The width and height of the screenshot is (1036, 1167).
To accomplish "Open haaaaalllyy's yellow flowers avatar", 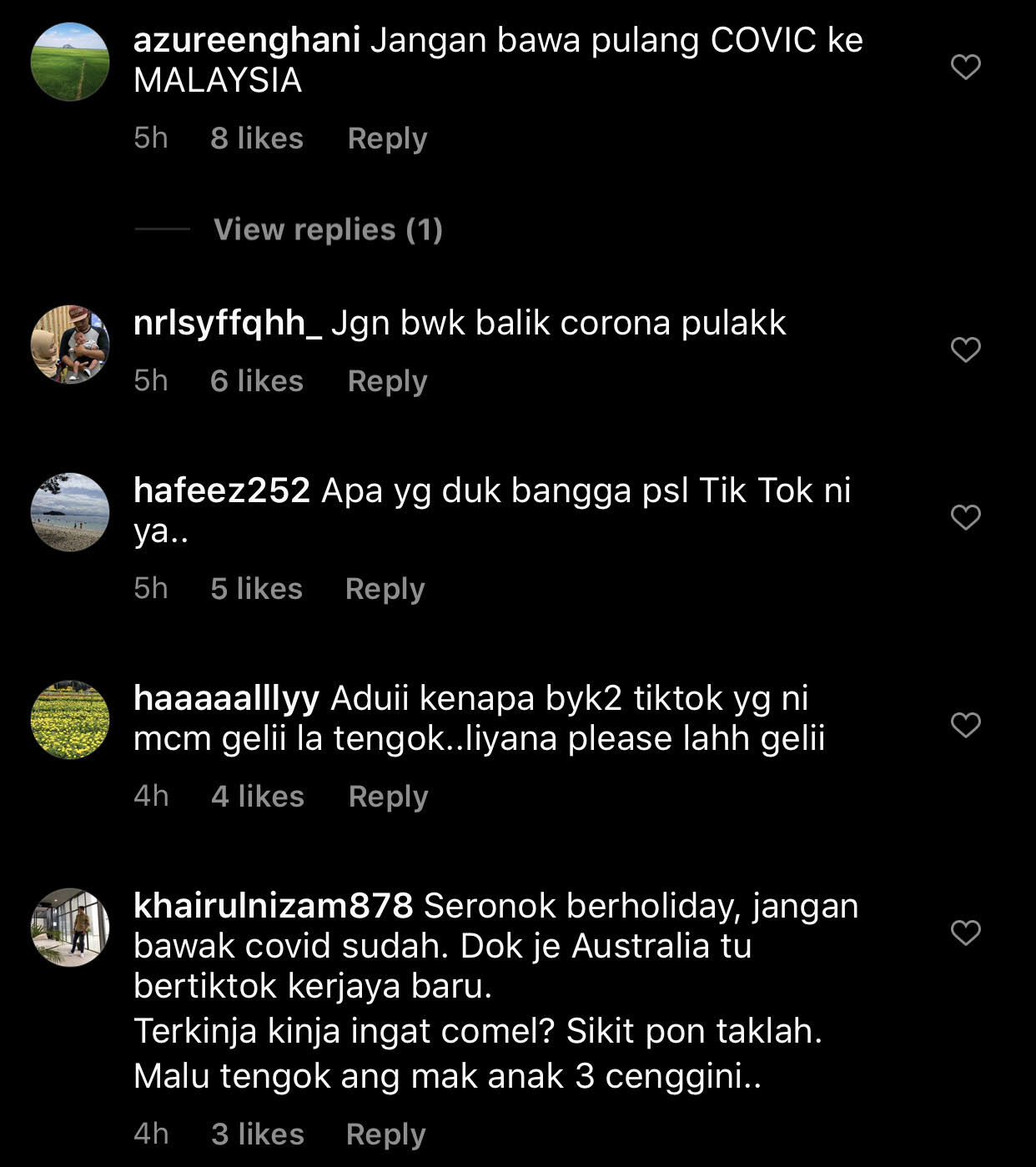I will (x=70, y=720).
